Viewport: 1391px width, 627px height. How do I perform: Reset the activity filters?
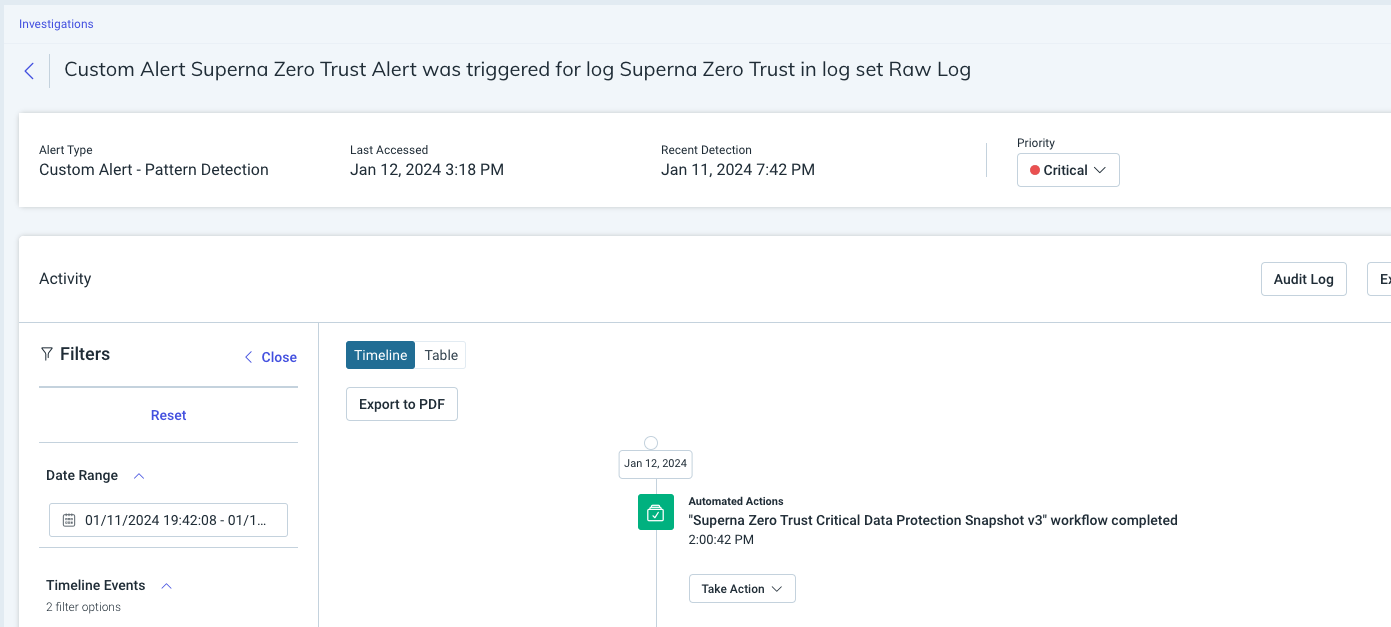click(x=167, y=415)
